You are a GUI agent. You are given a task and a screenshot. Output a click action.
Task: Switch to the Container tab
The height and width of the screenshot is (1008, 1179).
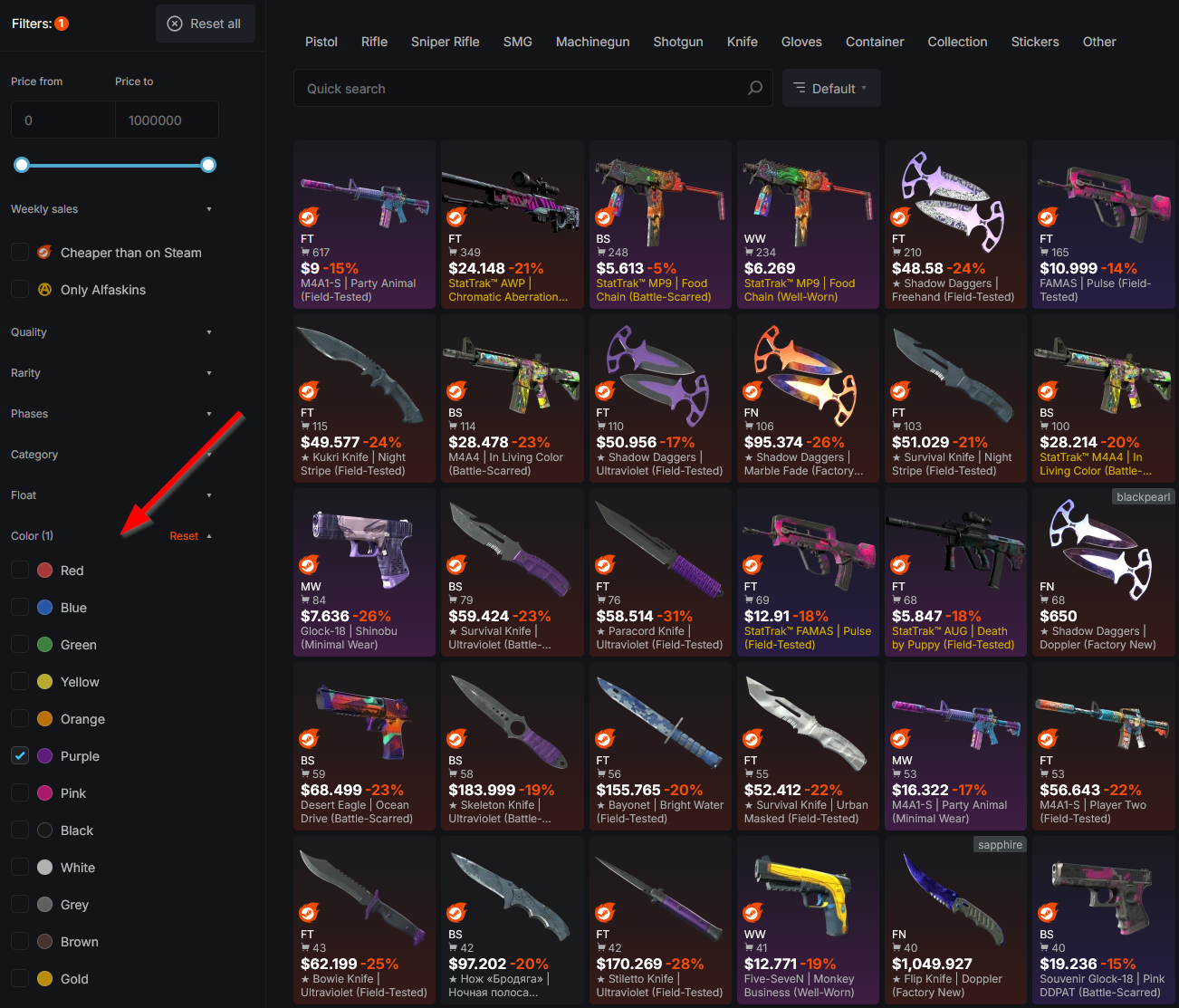click(x=875, y=42)
